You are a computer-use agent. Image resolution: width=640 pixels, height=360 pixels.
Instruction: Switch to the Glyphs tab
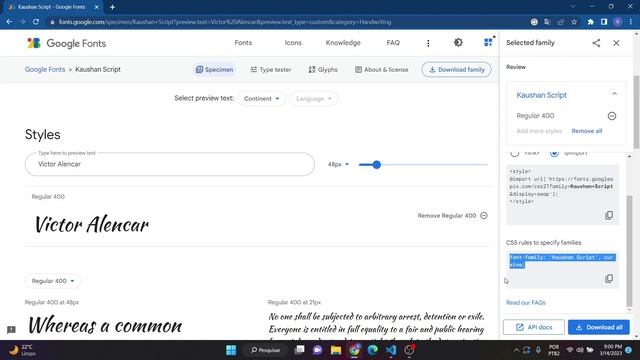[323, 69]
